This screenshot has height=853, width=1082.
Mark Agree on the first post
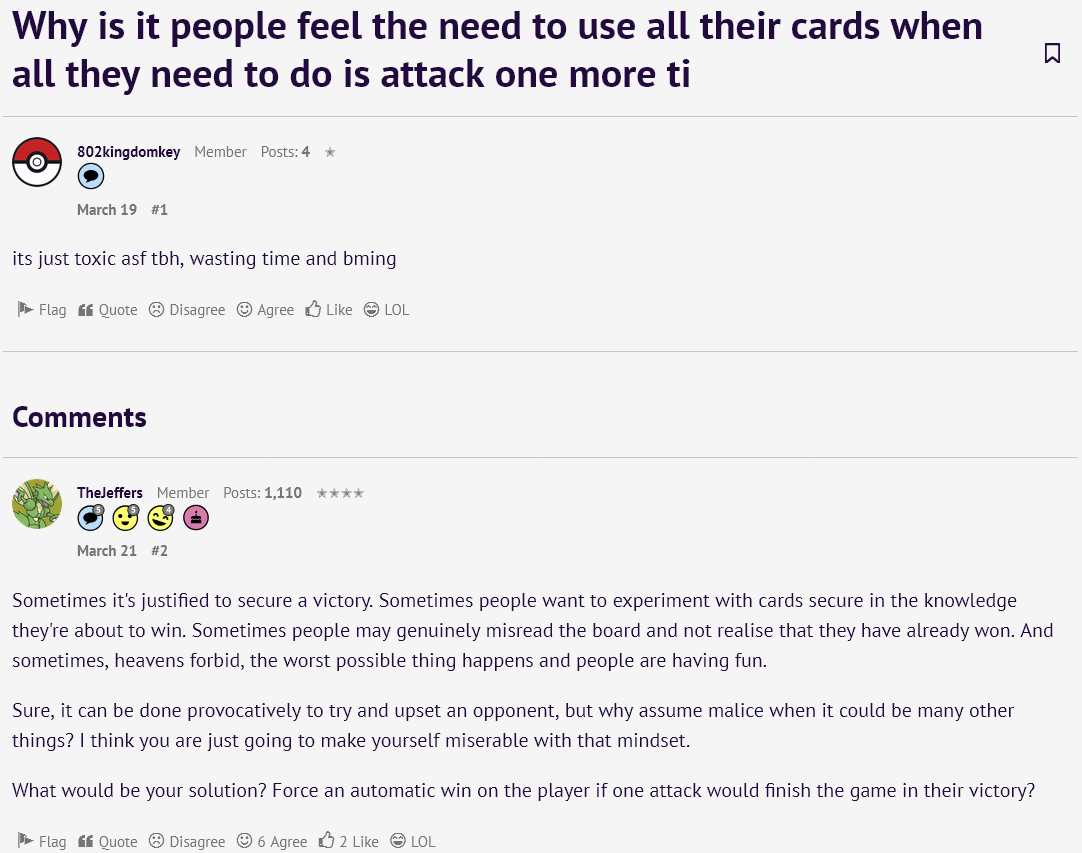(265, 310)
